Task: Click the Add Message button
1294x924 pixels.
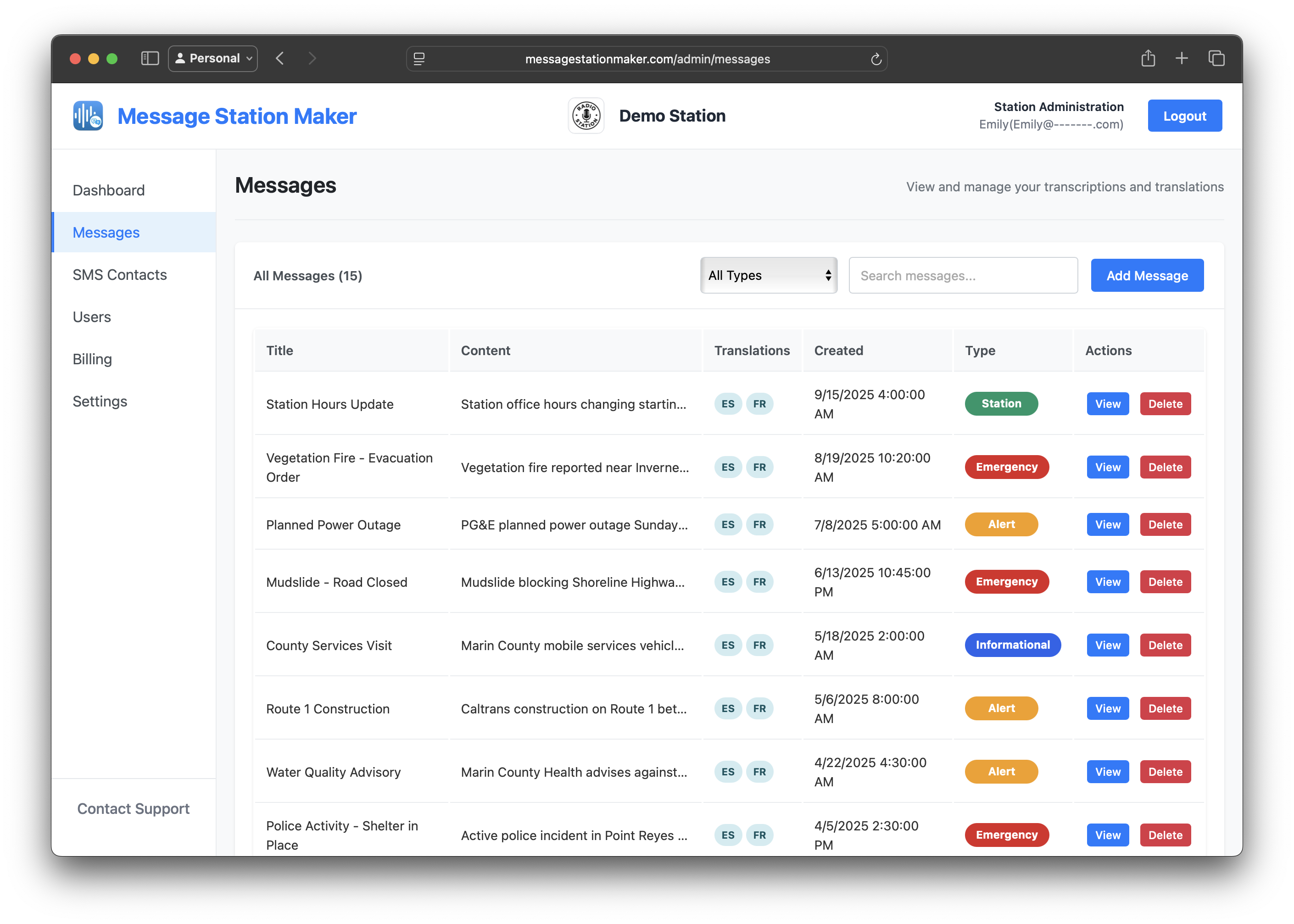Action: click(x=1147, y=275)
